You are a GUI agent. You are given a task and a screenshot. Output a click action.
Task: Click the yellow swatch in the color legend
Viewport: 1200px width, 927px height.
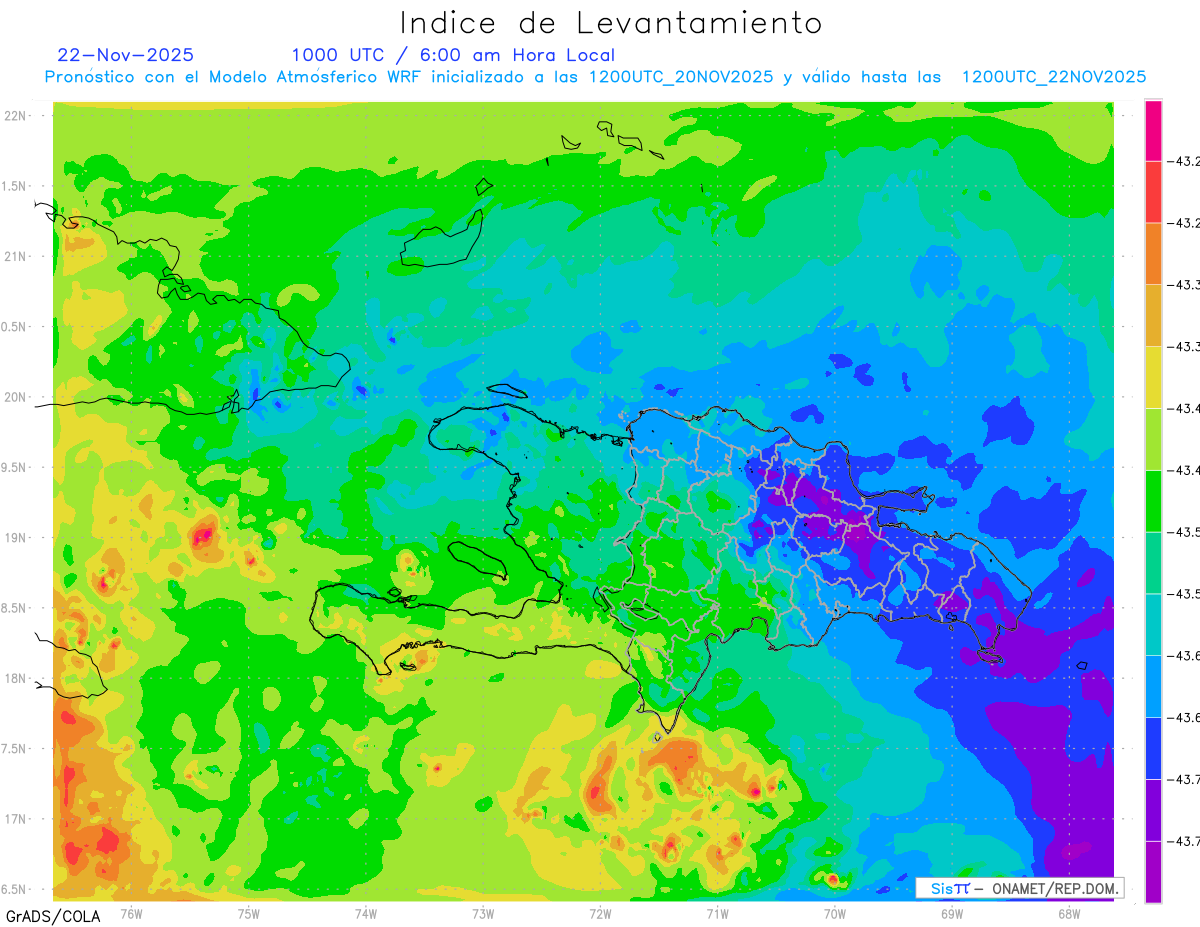tap(1153, 378)
